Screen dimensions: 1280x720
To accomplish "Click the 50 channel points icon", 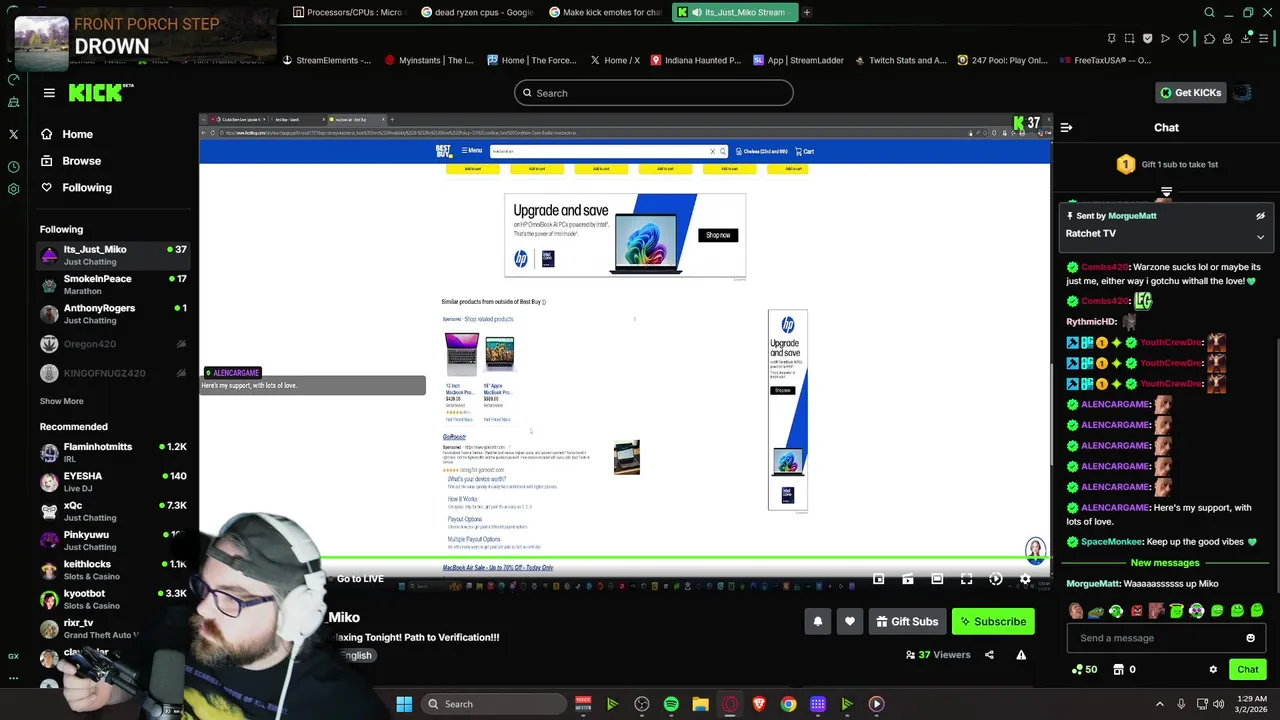I will click(x=1084, y=669).
